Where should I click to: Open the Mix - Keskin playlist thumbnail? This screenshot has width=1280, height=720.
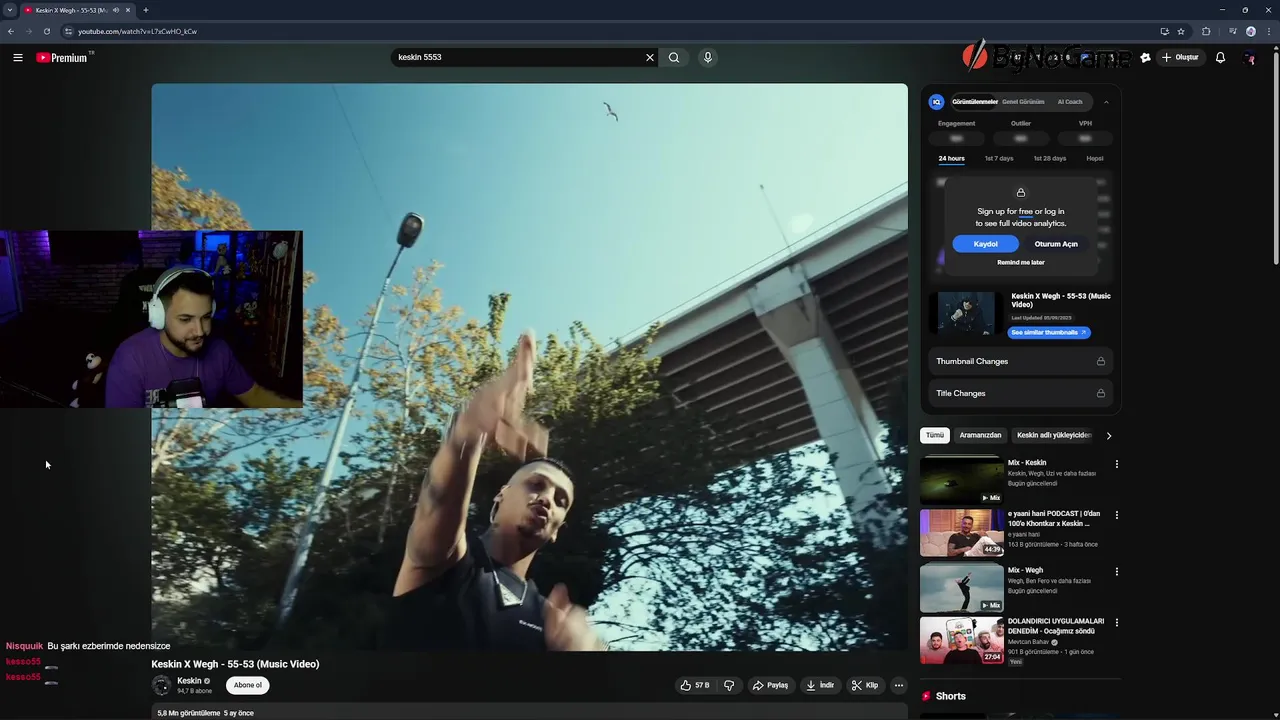coord(961,481)
